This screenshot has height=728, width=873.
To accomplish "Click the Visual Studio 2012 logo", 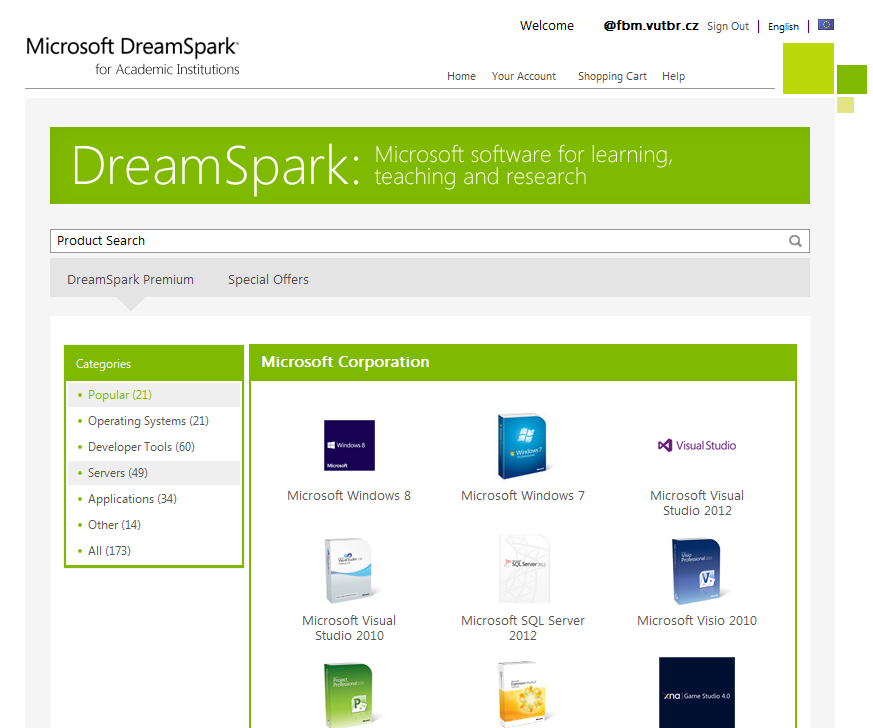I will (697, 445).
